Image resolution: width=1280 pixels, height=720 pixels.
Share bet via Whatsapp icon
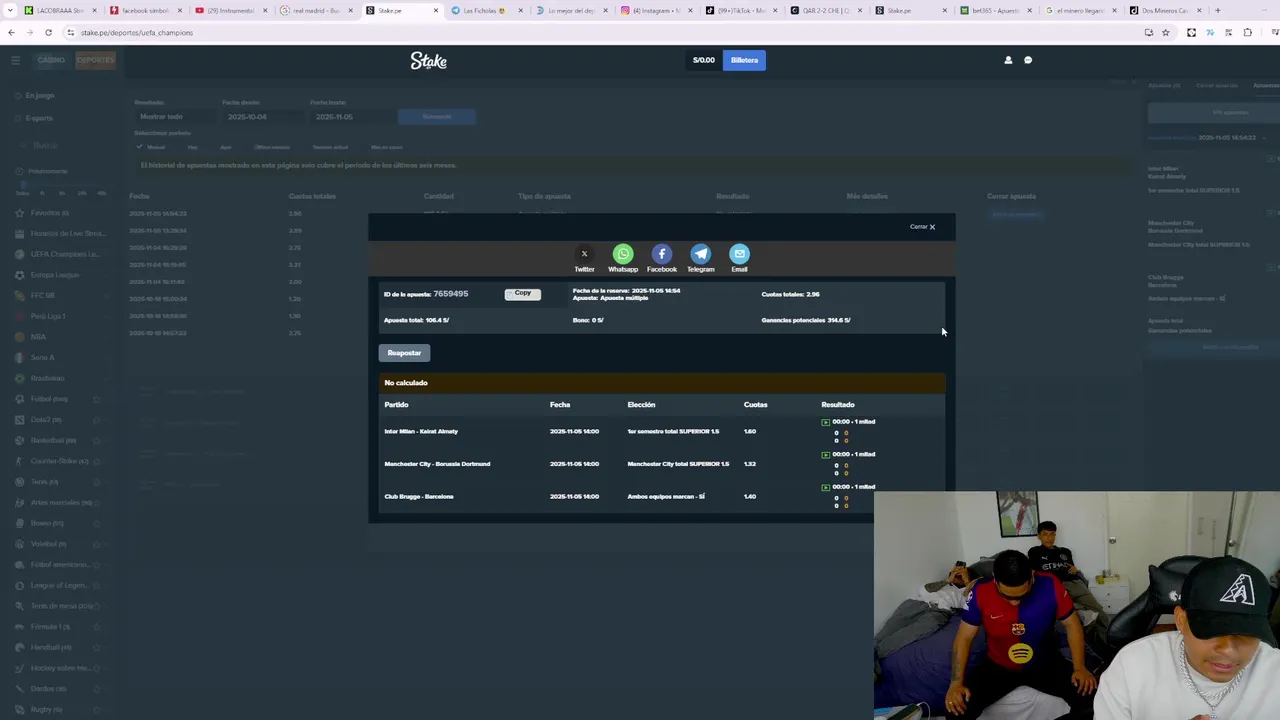[x=623, y=254]
